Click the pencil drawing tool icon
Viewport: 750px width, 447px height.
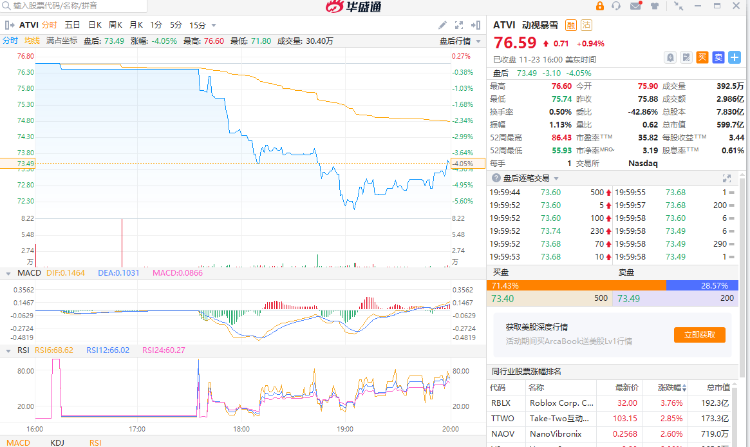443,23
